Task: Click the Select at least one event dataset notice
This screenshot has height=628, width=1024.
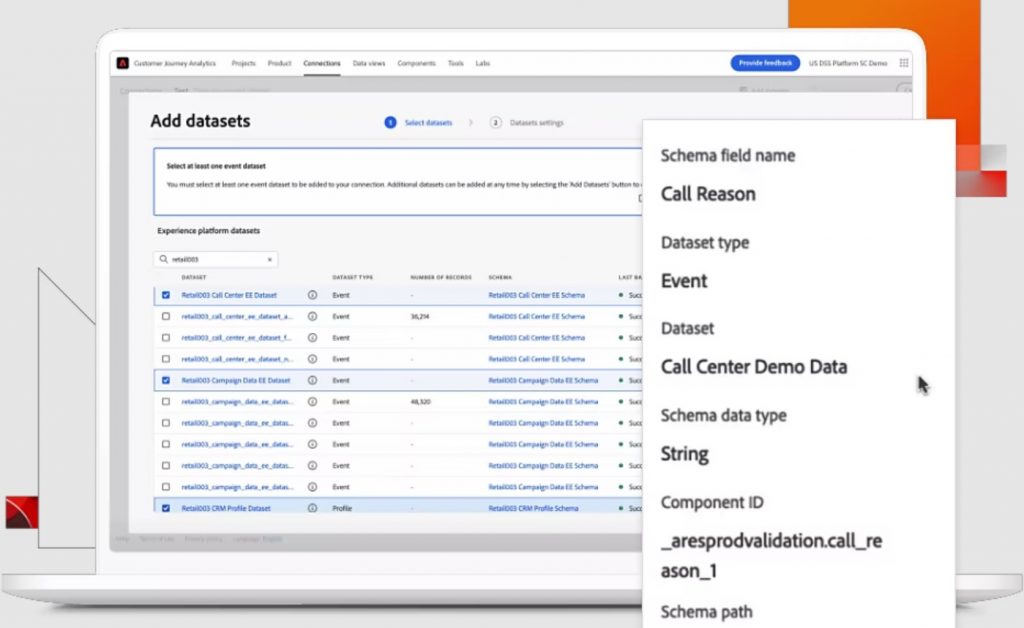Action: pyautogui.click(x=398, y=181)
